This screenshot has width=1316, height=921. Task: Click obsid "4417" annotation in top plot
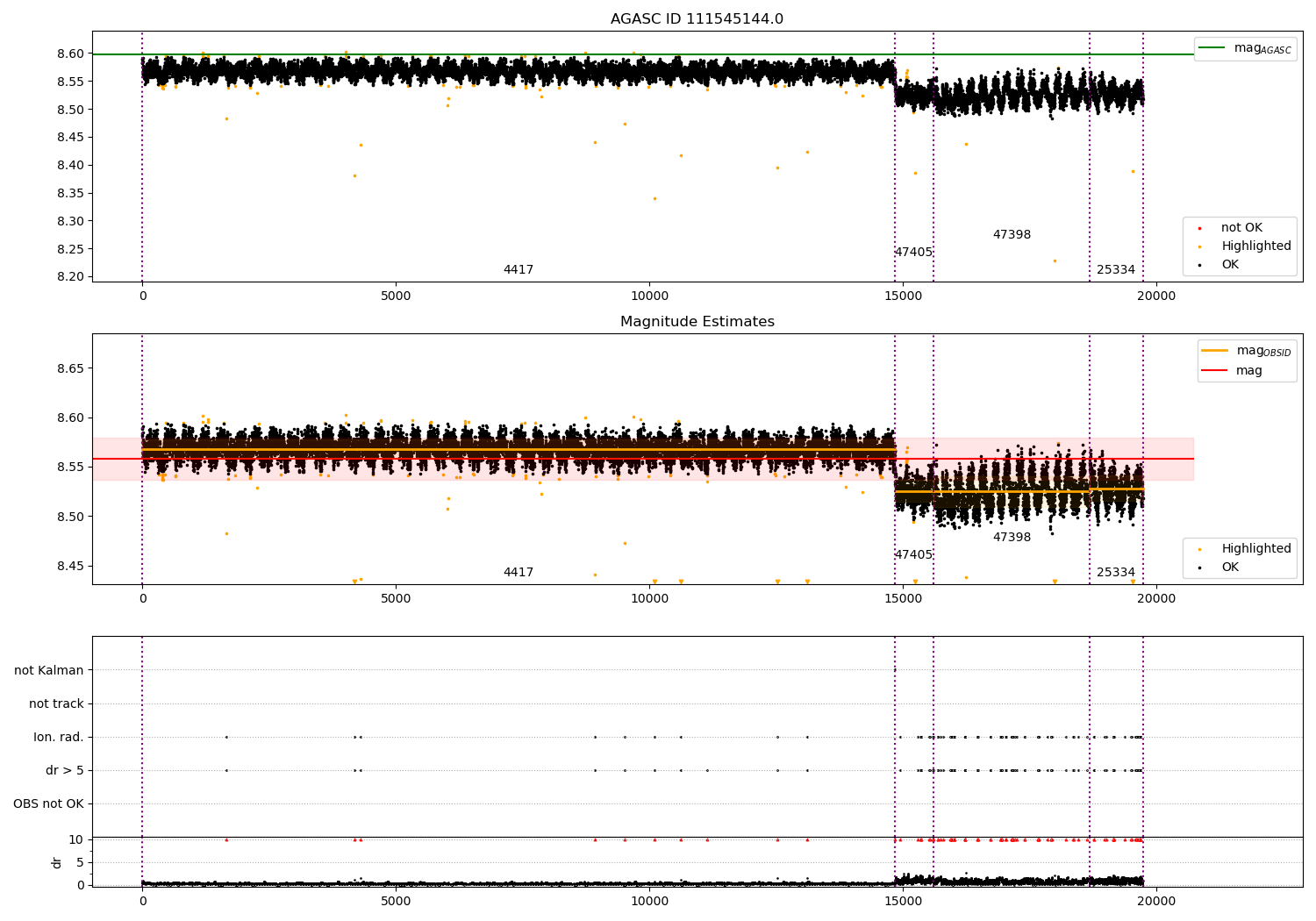[x=519, y=270]
